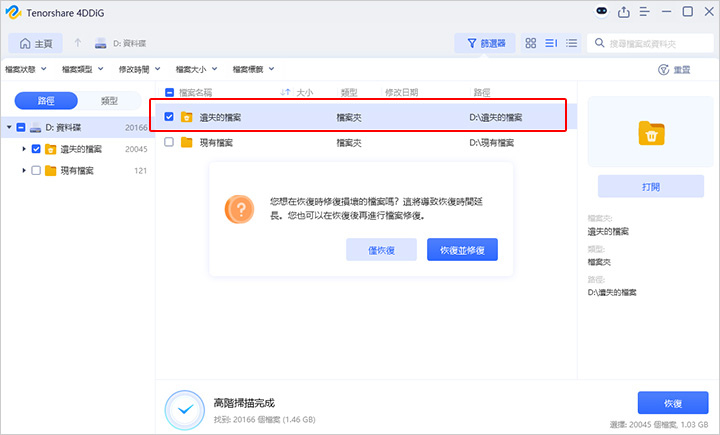Check 現有檔案 checkbox in tree
Image resolution: width=720 pixels, height=435 pixels.
point(36,170)
